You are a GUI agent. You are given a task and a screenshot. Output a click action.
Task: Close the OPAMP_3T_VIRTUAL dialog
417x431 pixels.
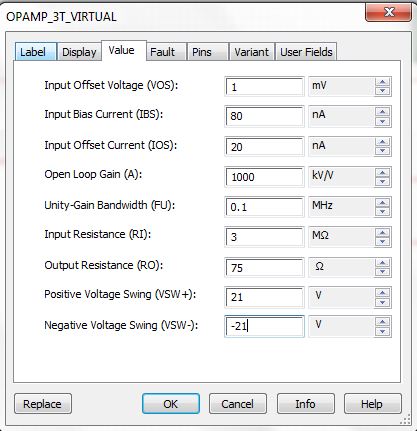[x=388, y=13]
